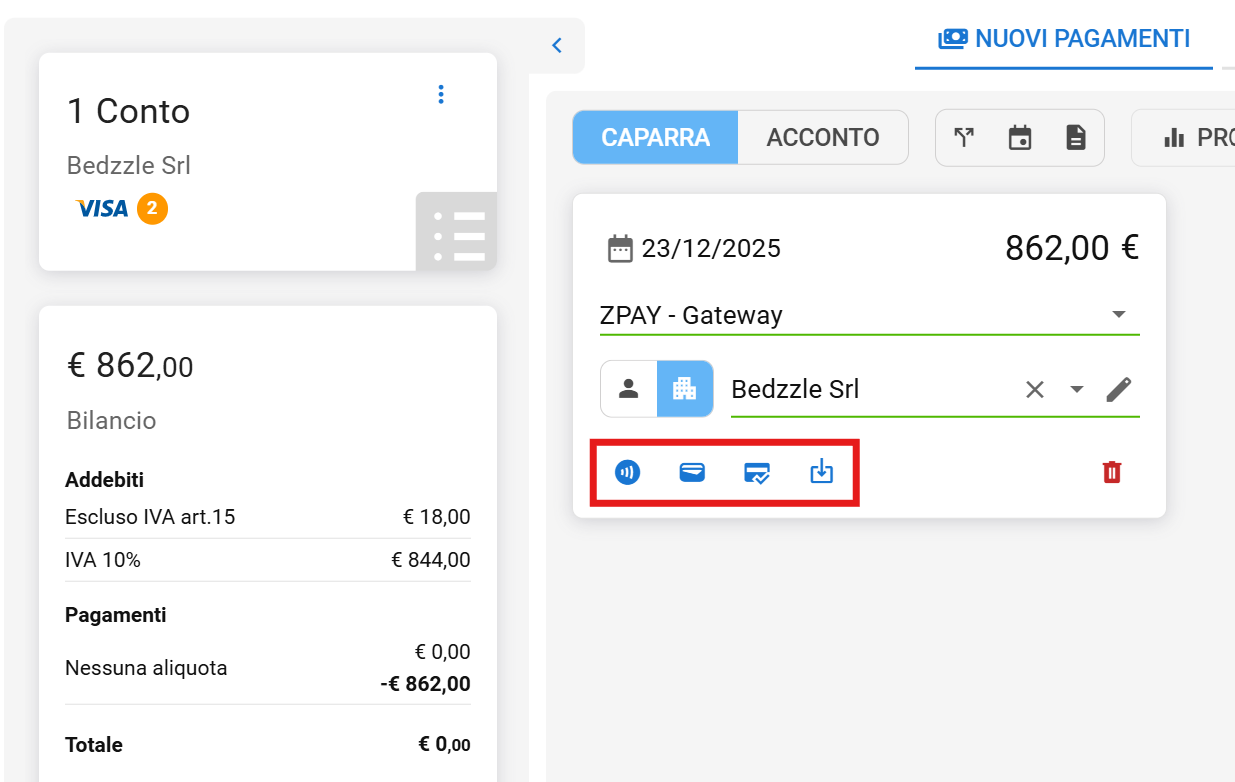Collapse the left sidebar with chevron
The image size is (1235, 782).
(x=557, y=45)
